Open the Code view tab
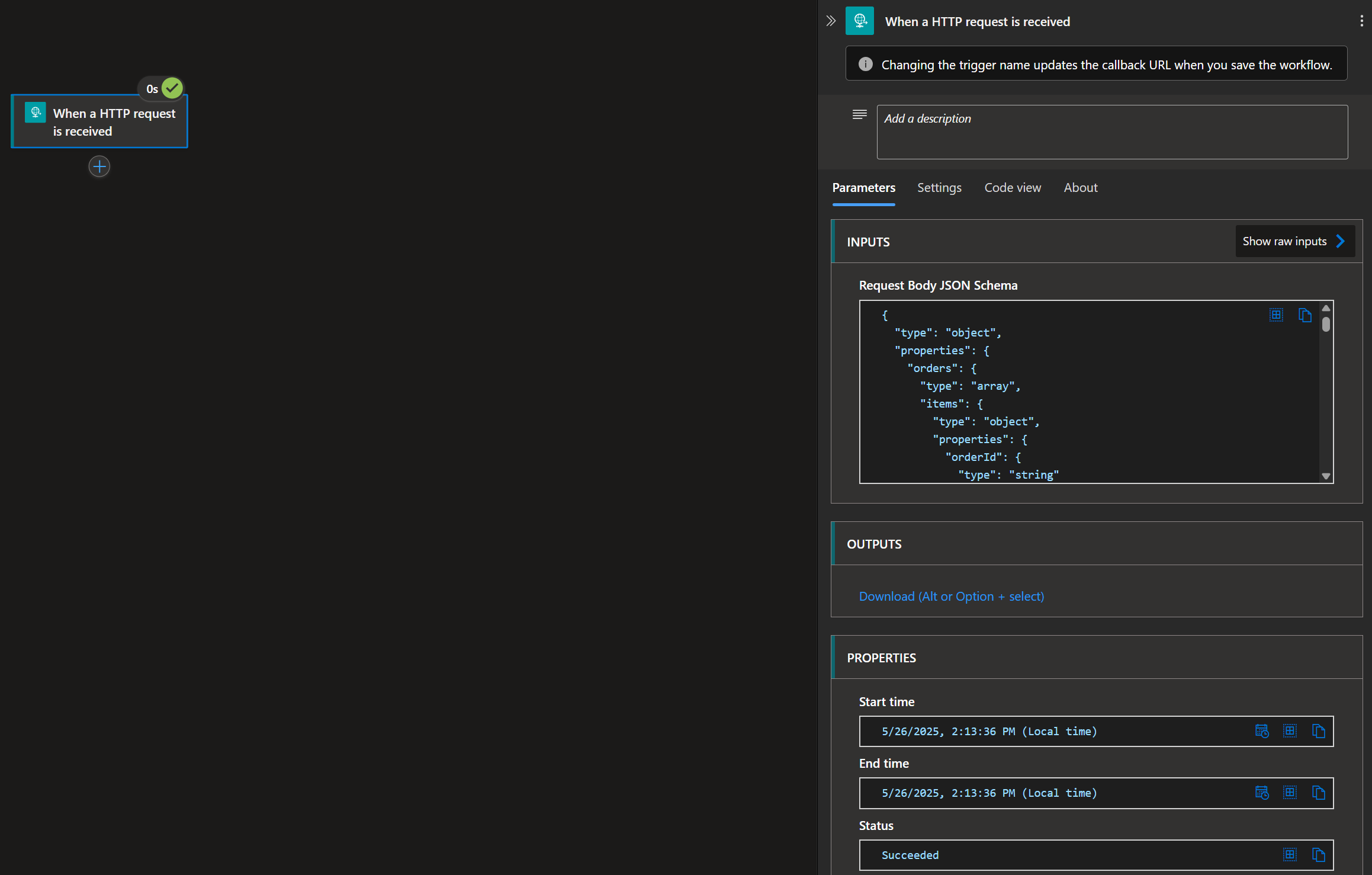Screen dimensions: 1372x875 tap(1013, 188)
